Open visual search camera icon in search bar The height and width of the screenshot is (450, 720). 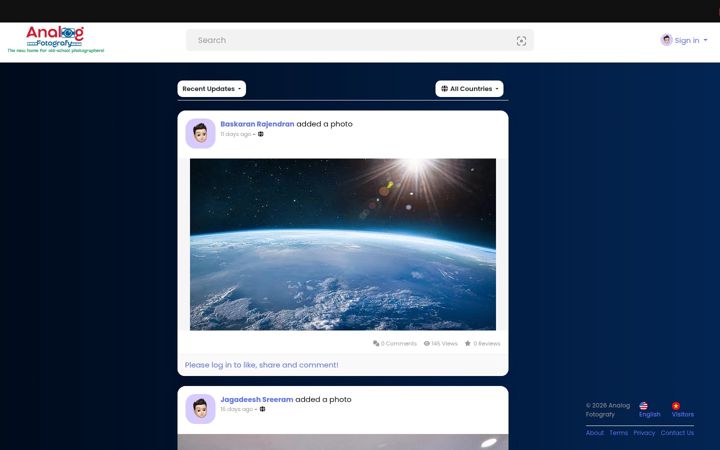tap(521, 41)
